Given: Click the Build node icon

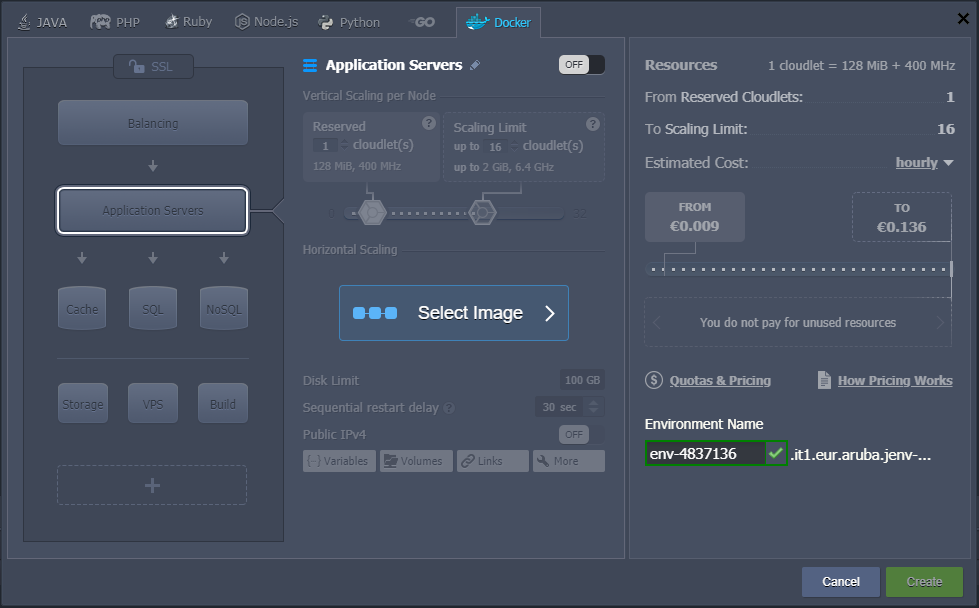Looking at the screenshot, I should (x=222, y=403).
